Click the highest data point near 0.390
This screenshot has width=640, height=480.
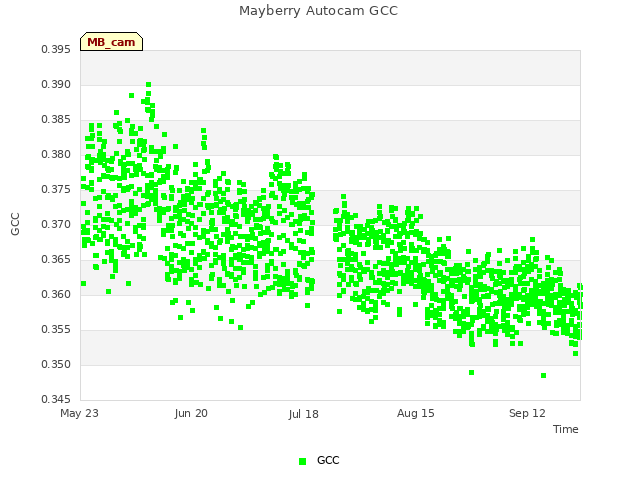point(149,85)
